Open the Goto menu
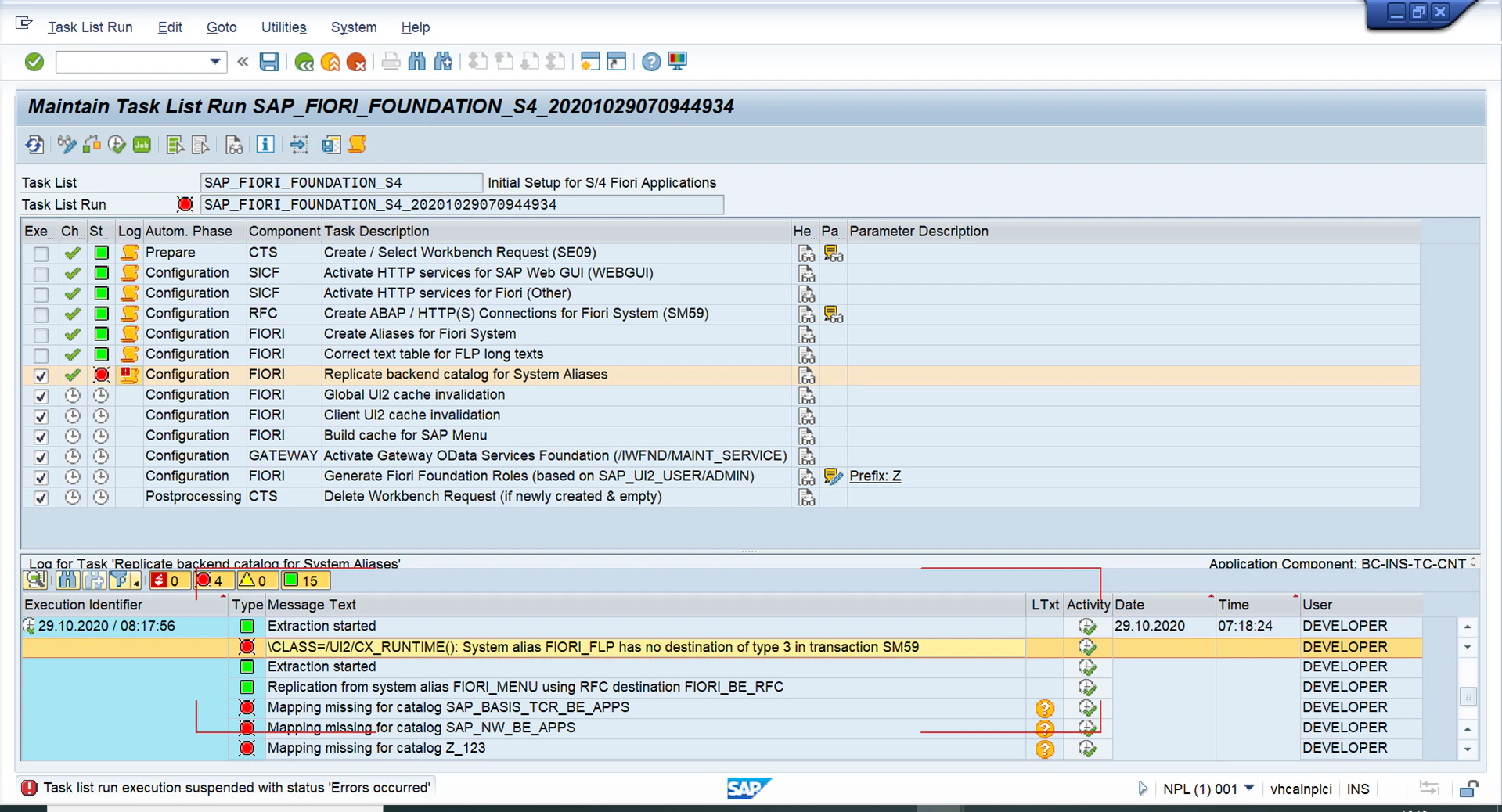 [222, 27]
